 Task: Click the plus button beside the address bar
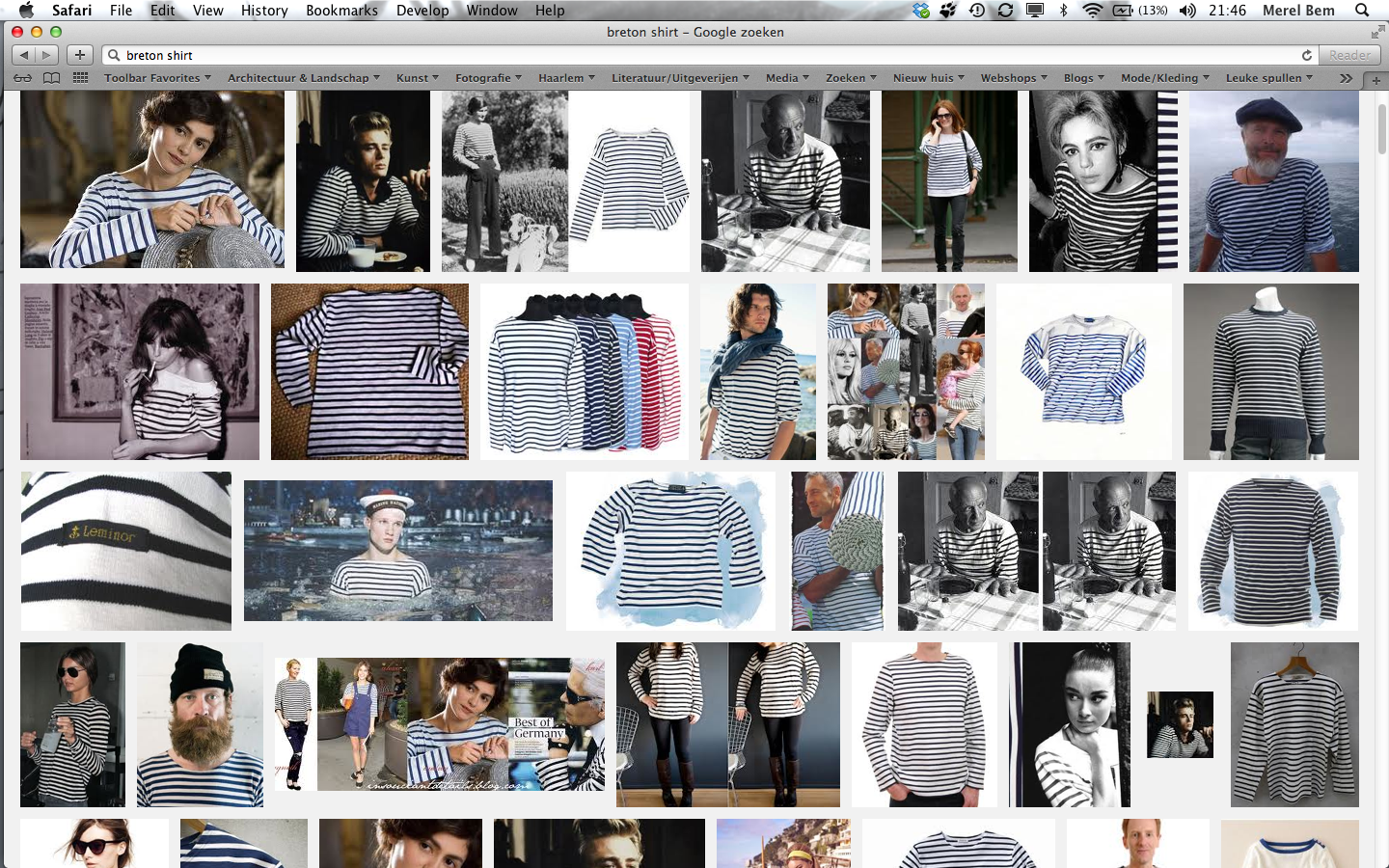tap(80, 55)
